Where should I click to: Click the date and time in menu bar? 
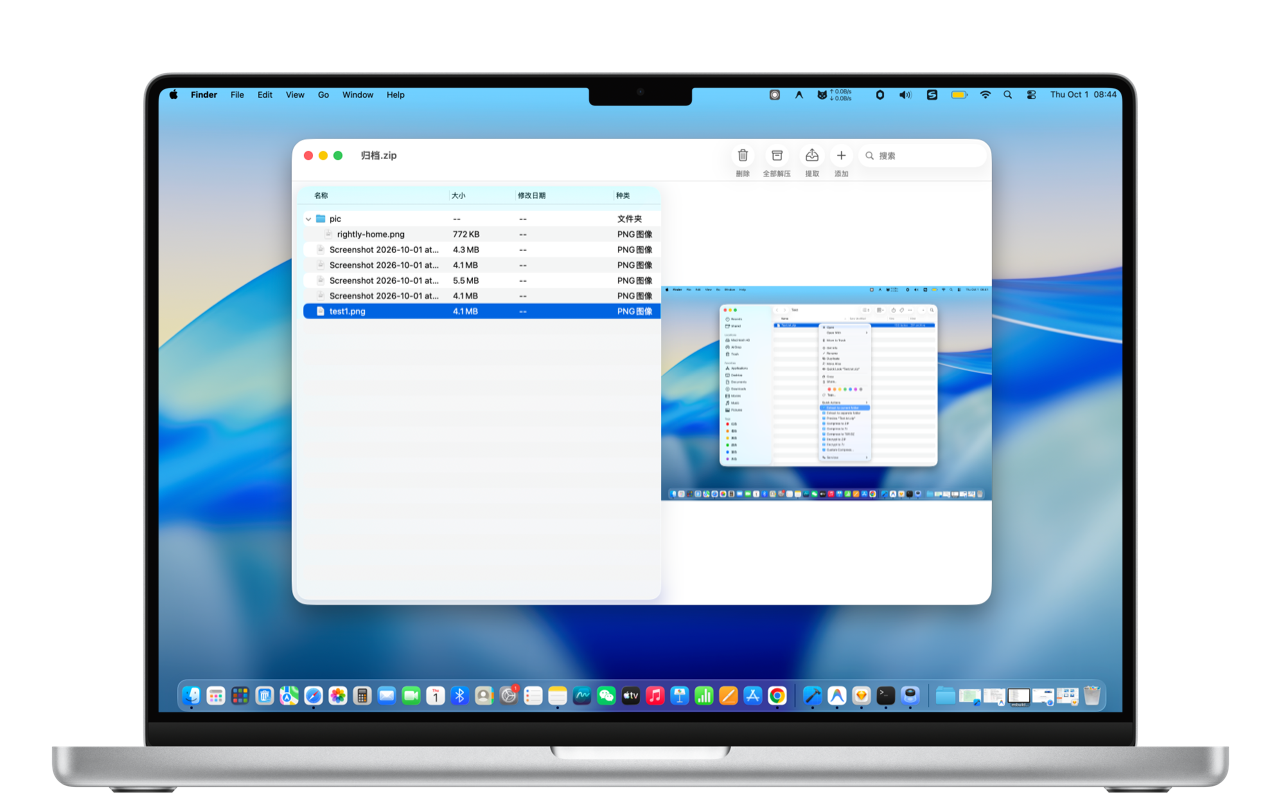(1083, 95)
